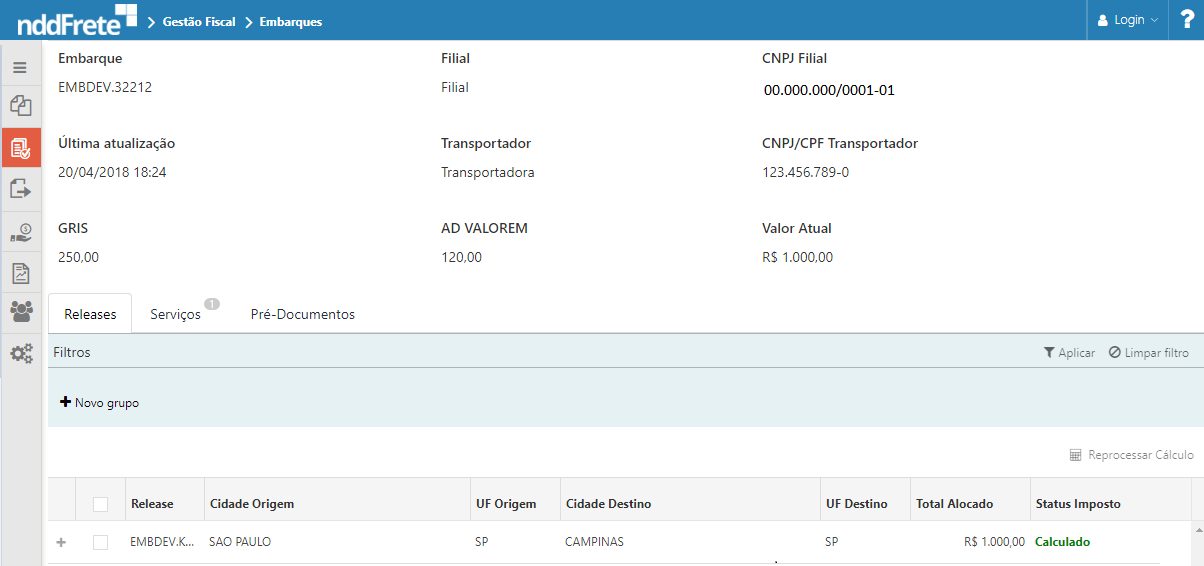Click the Transportadora value text
This screenshot has width=1204, height=566.
[x=488, y=172]
